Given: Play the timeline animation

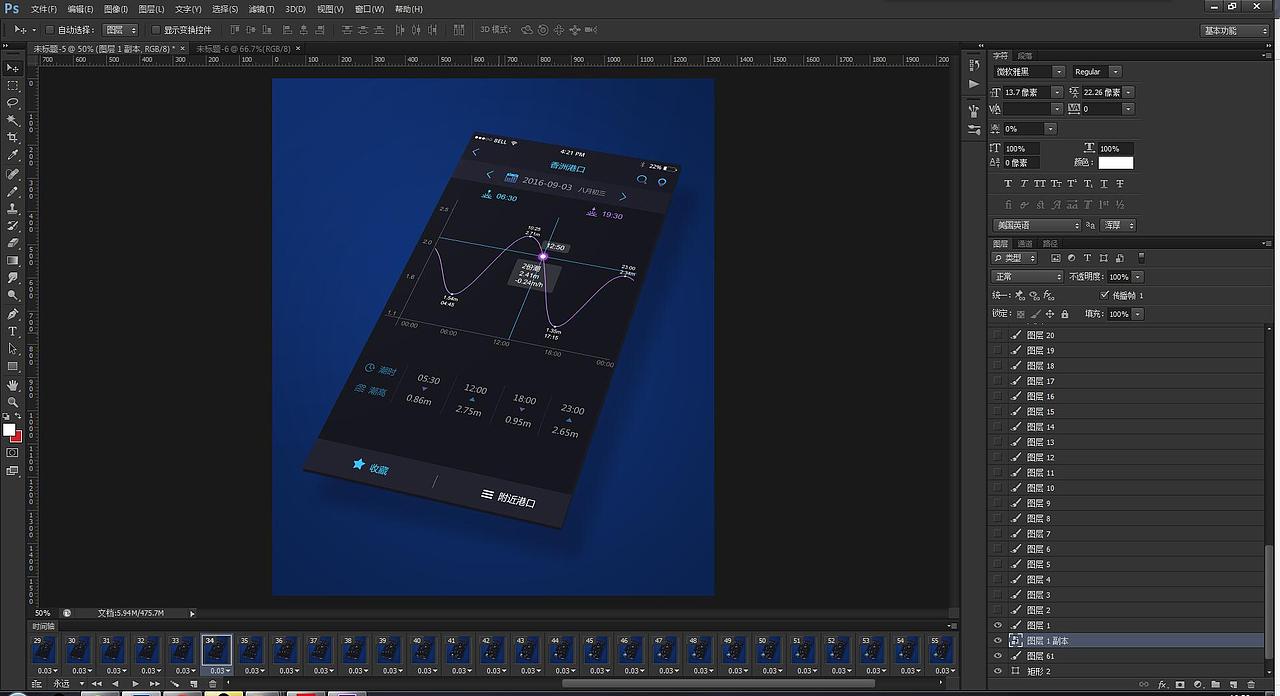Looking at the screenshot, I should [136, 684].
